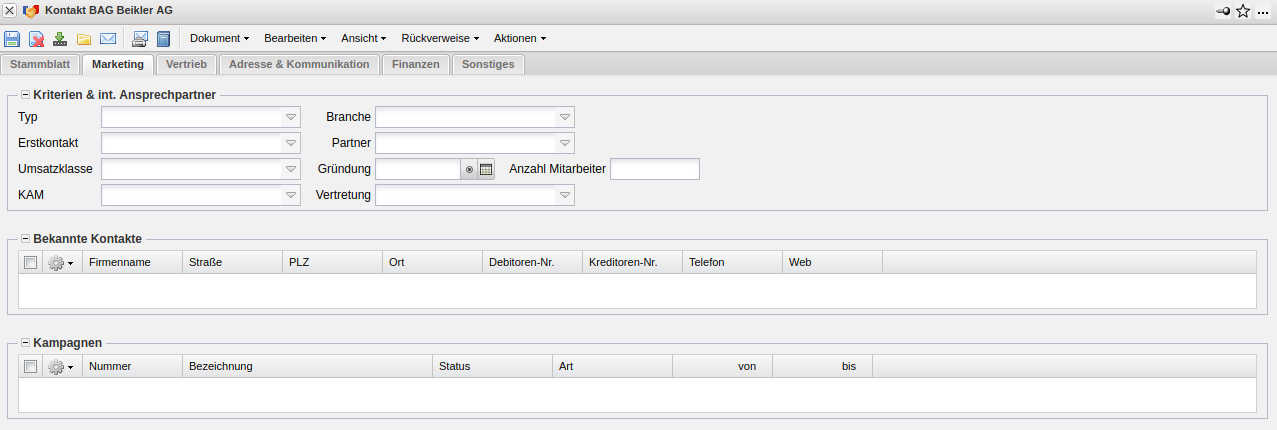The image size is (1277, 430).
Task: Switch to the Vertrieb tab
Action: 186,64
